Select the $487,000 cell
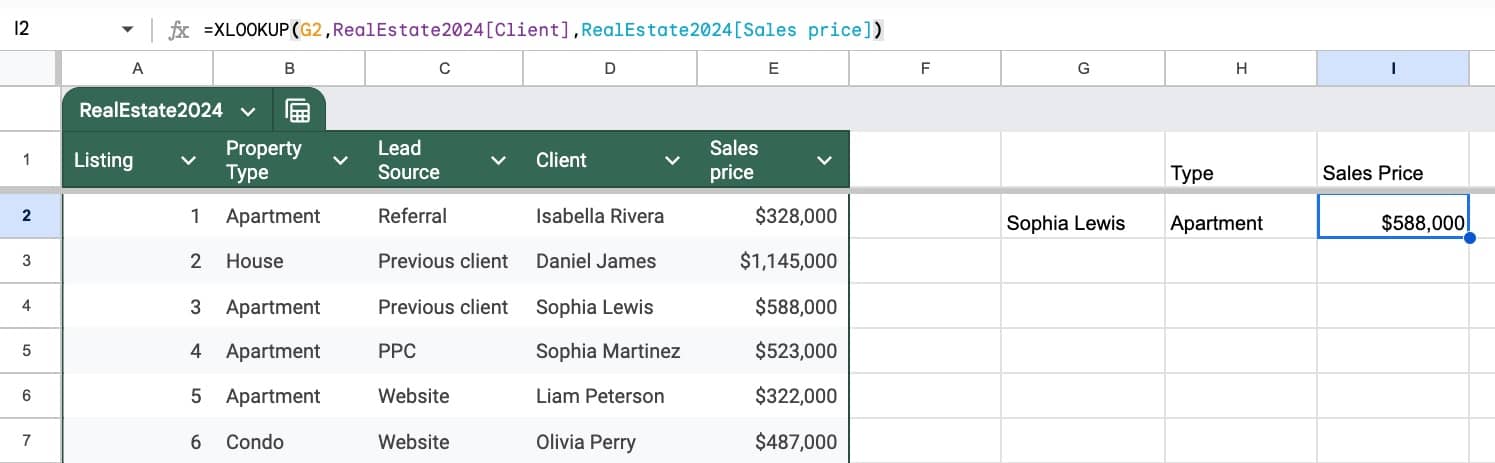Image resolution: width=1495 pixels, height=463 pixels. click(773, 441)
